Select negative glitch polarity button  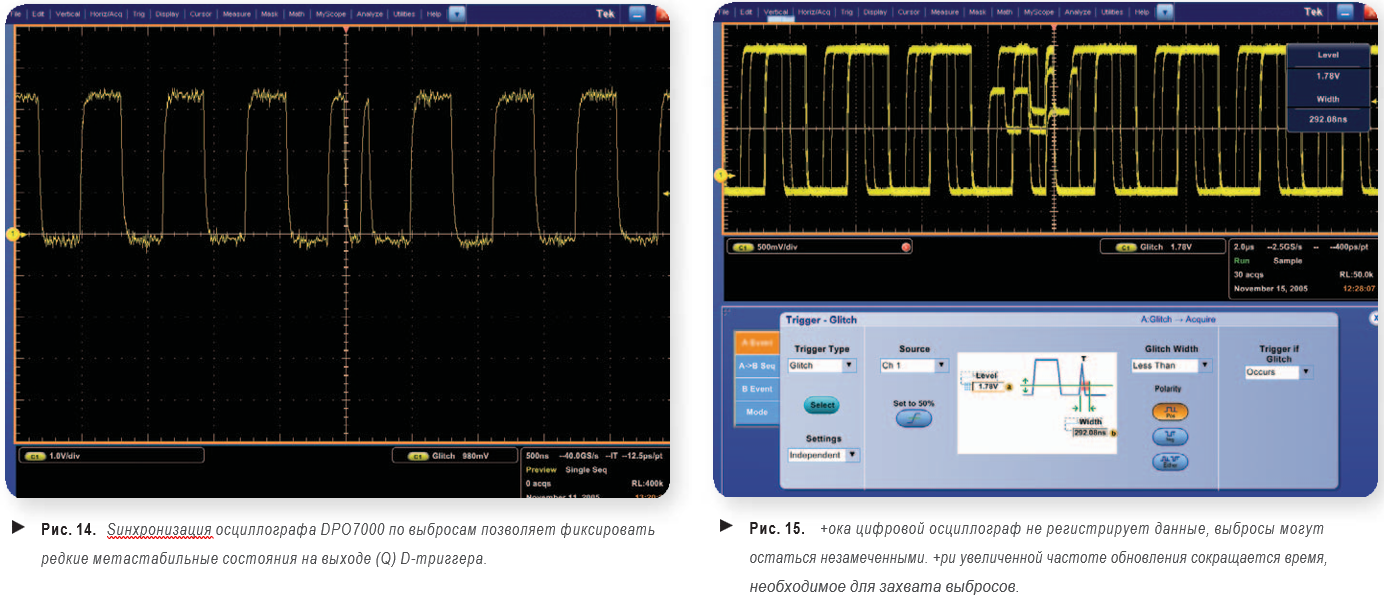click(x=1170, y=436)
